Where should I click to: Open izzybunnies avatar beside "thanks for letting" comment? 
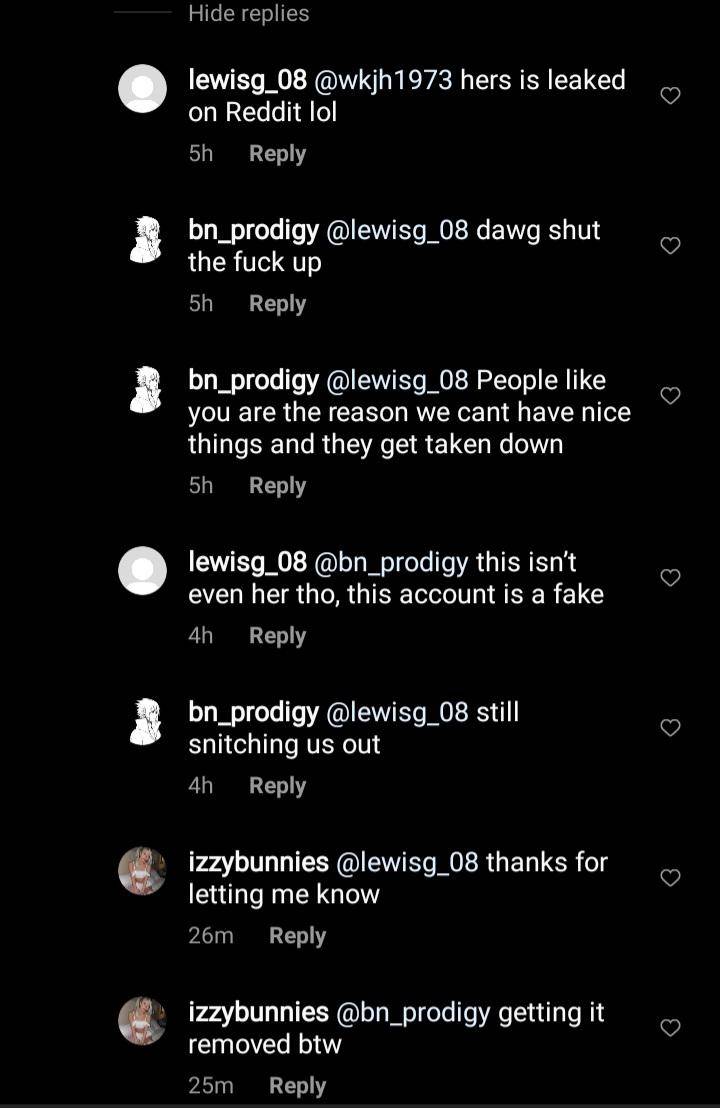(x=142, y=871)
